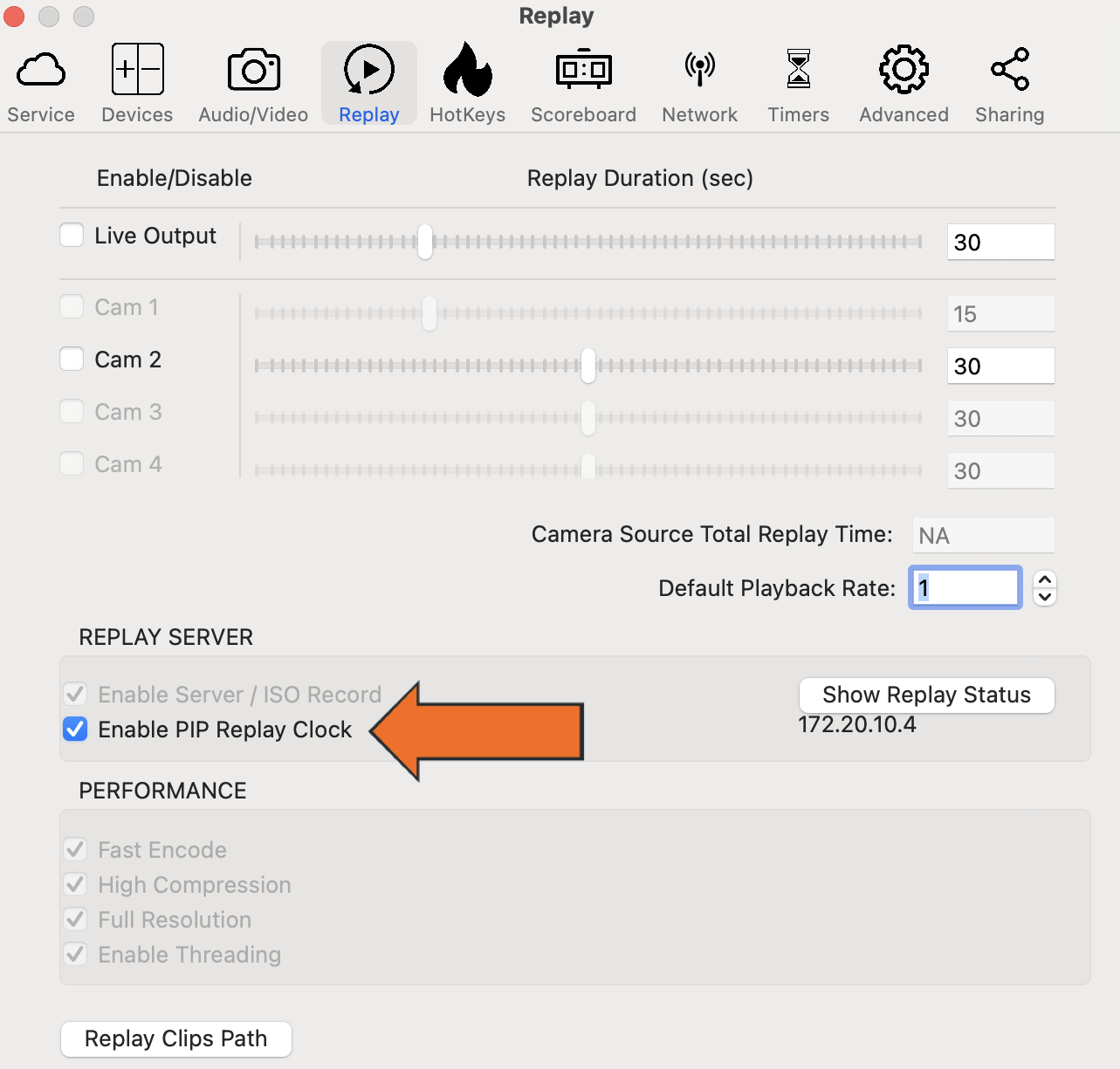The width and height of the screenshot is (1120, 1069).
Task: Open the Timers hourglass pane
Action: (x=798, y=85)
